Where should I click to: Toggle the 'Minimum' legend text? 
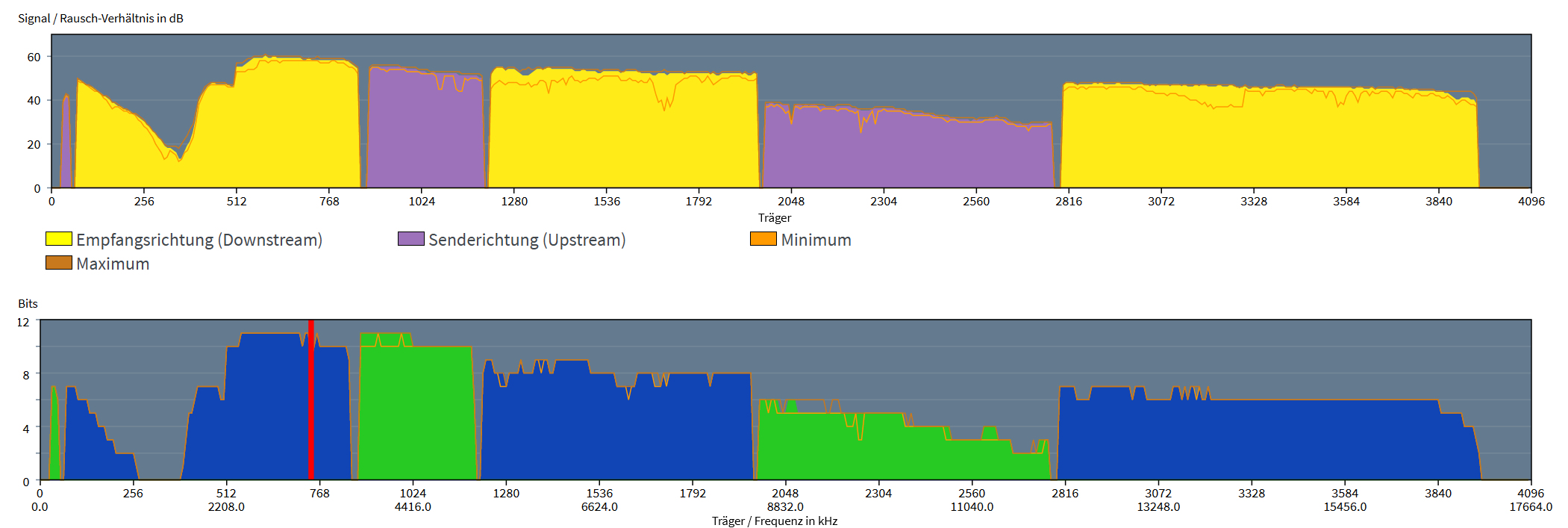click(x=816, y=240)
